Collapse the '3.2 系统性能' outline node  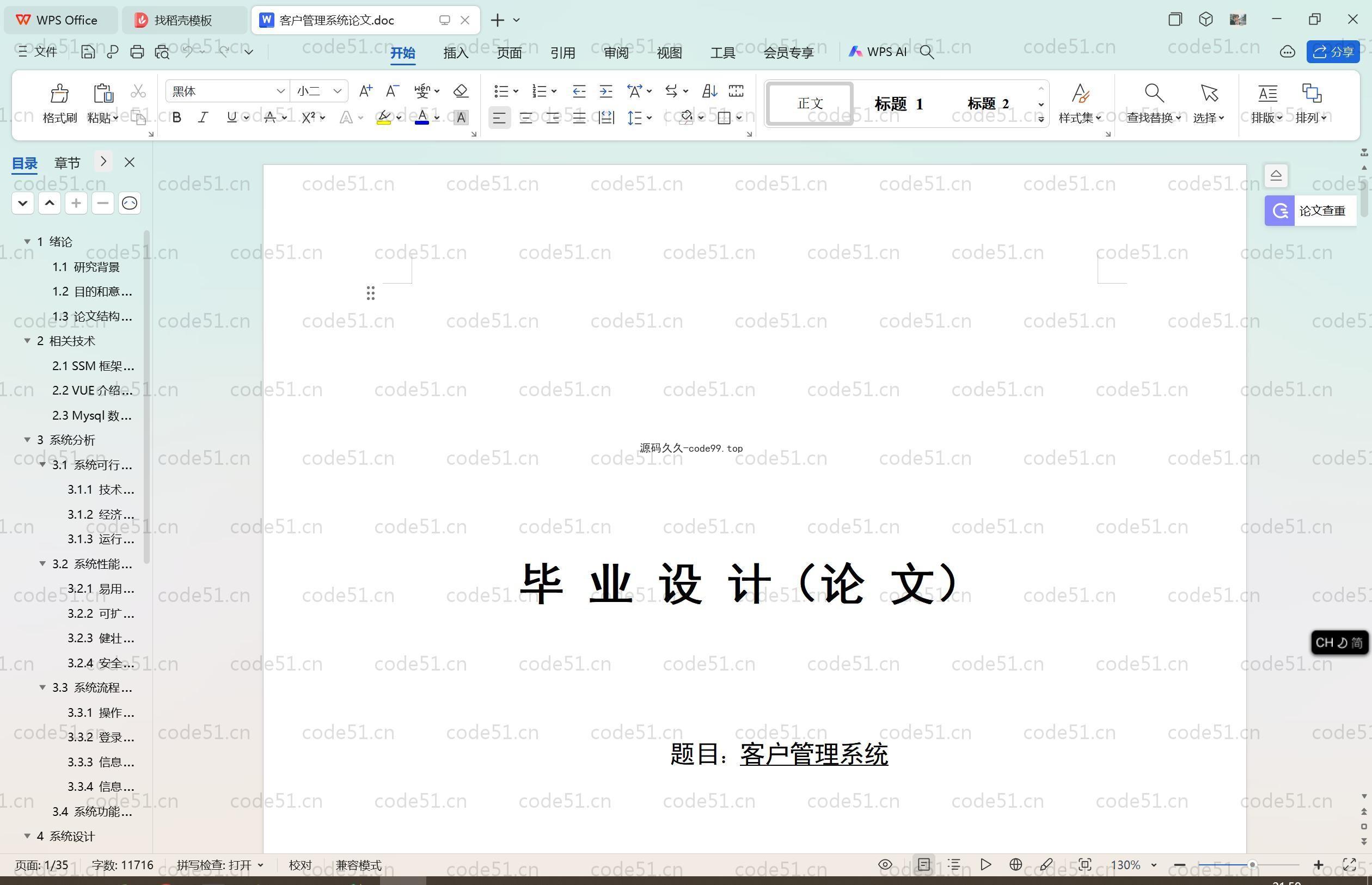point(42,564)
